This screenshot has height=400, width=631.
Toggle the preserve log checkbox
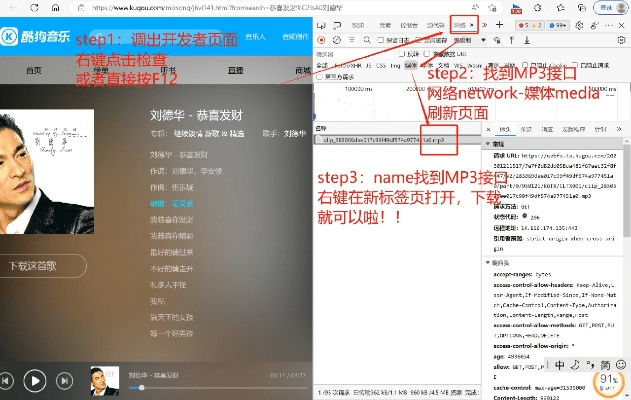pos(380,40)
